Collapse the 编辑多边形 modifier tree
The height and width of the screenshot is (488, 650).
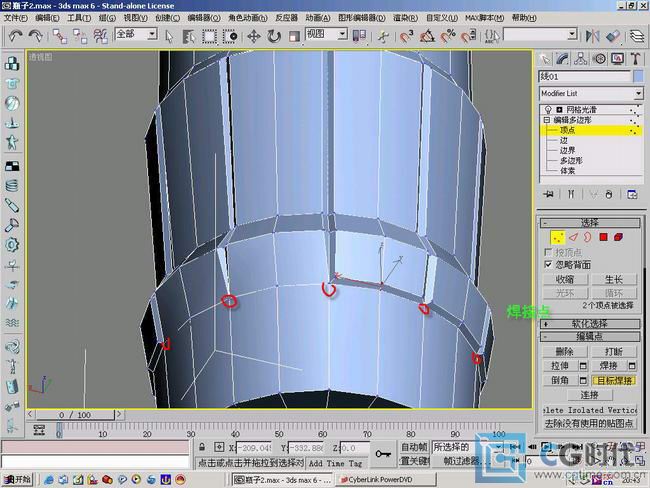click(x=546, y=120)
